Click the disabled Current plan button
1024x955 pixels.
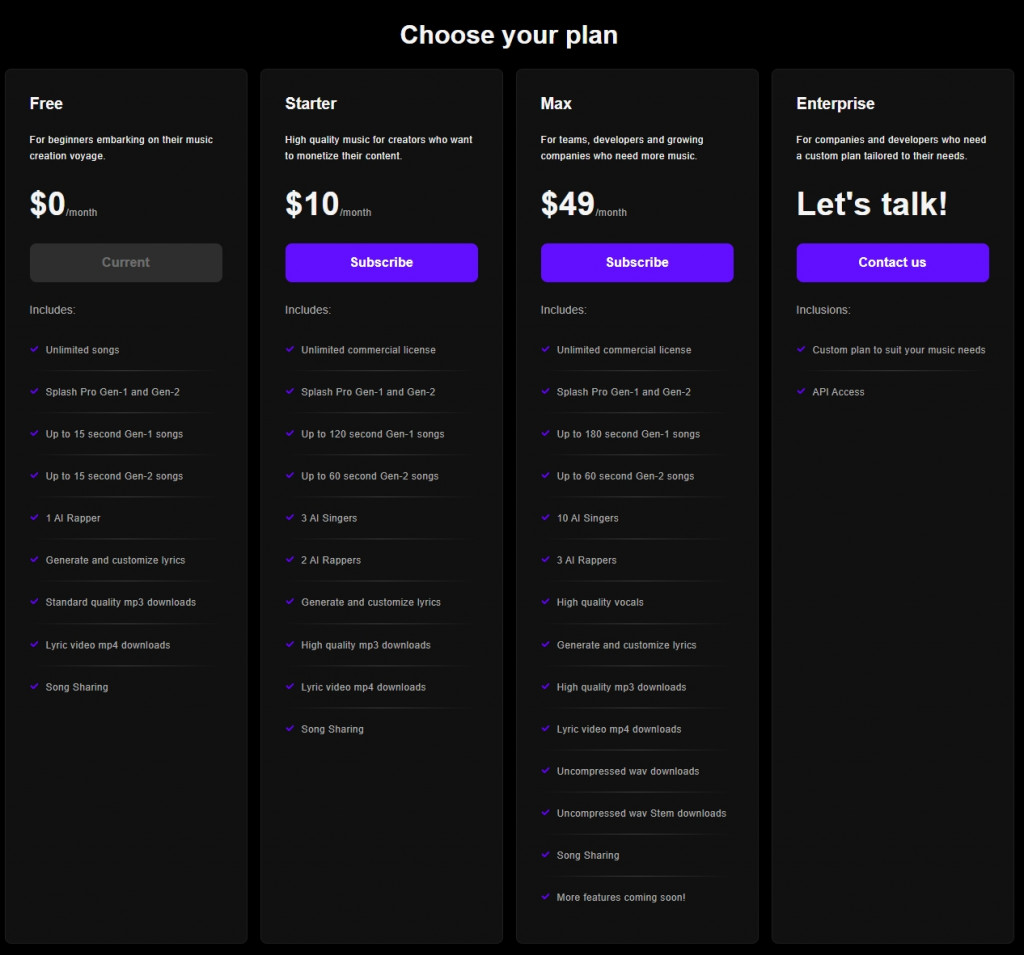126,262
